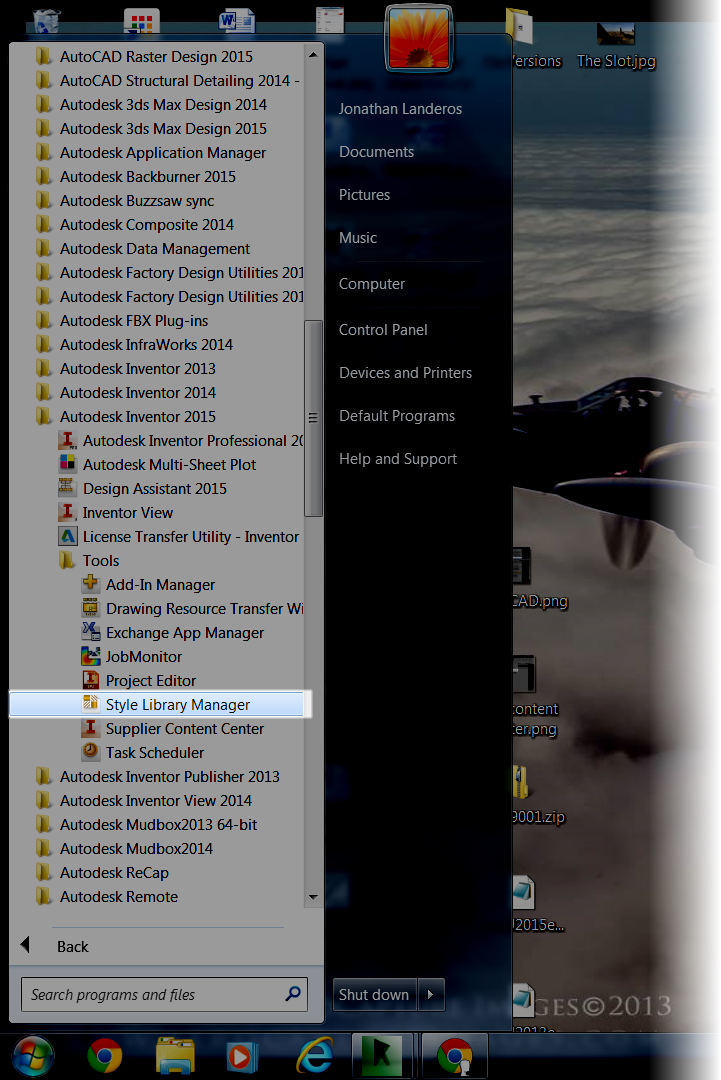Viewport: 721px width, 1080px height.
Task: Open Music library link
Action: tap(358, 238)
